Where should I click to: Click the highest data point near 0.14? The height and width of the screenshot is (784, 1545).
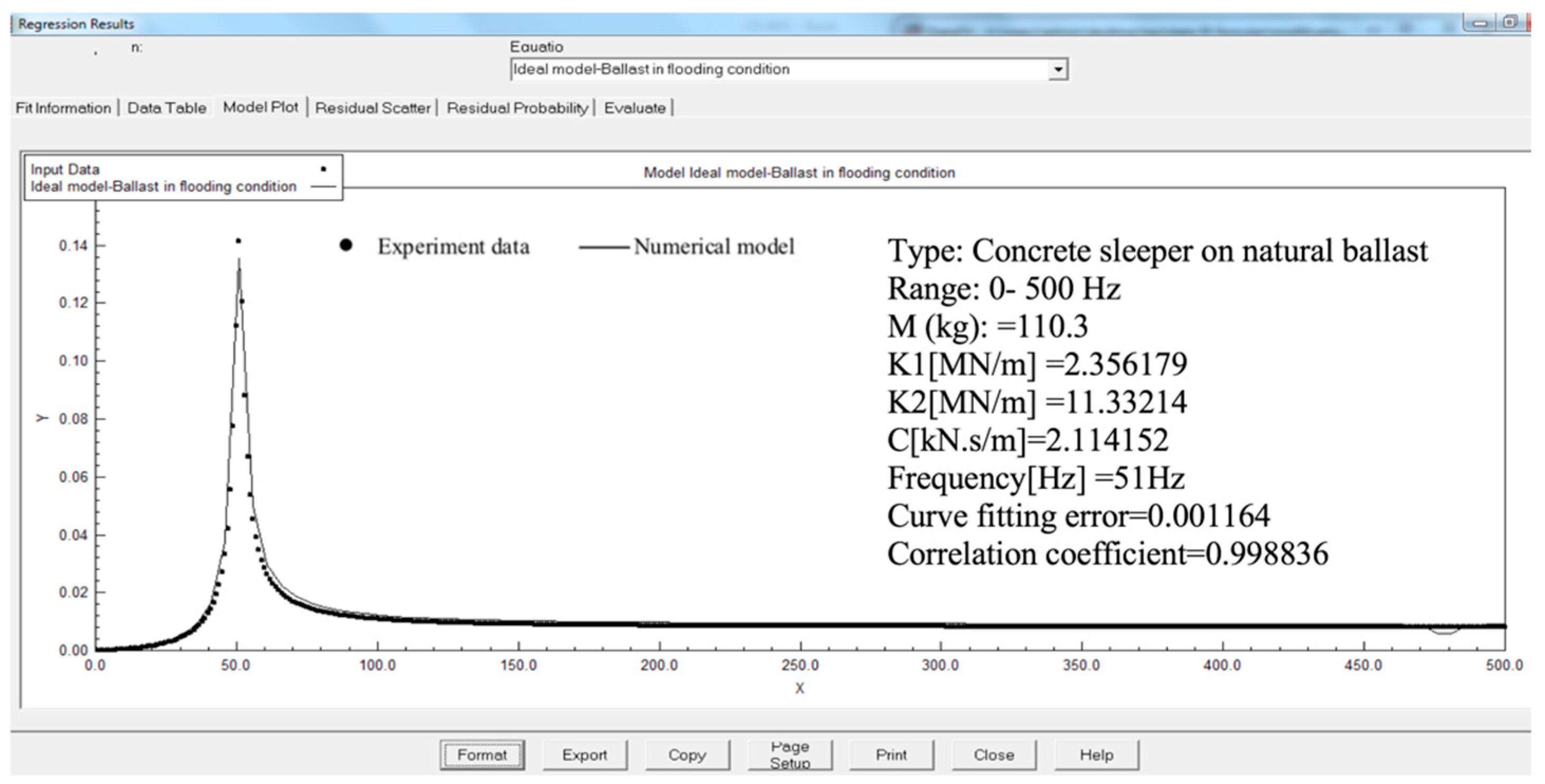point(239,241)
